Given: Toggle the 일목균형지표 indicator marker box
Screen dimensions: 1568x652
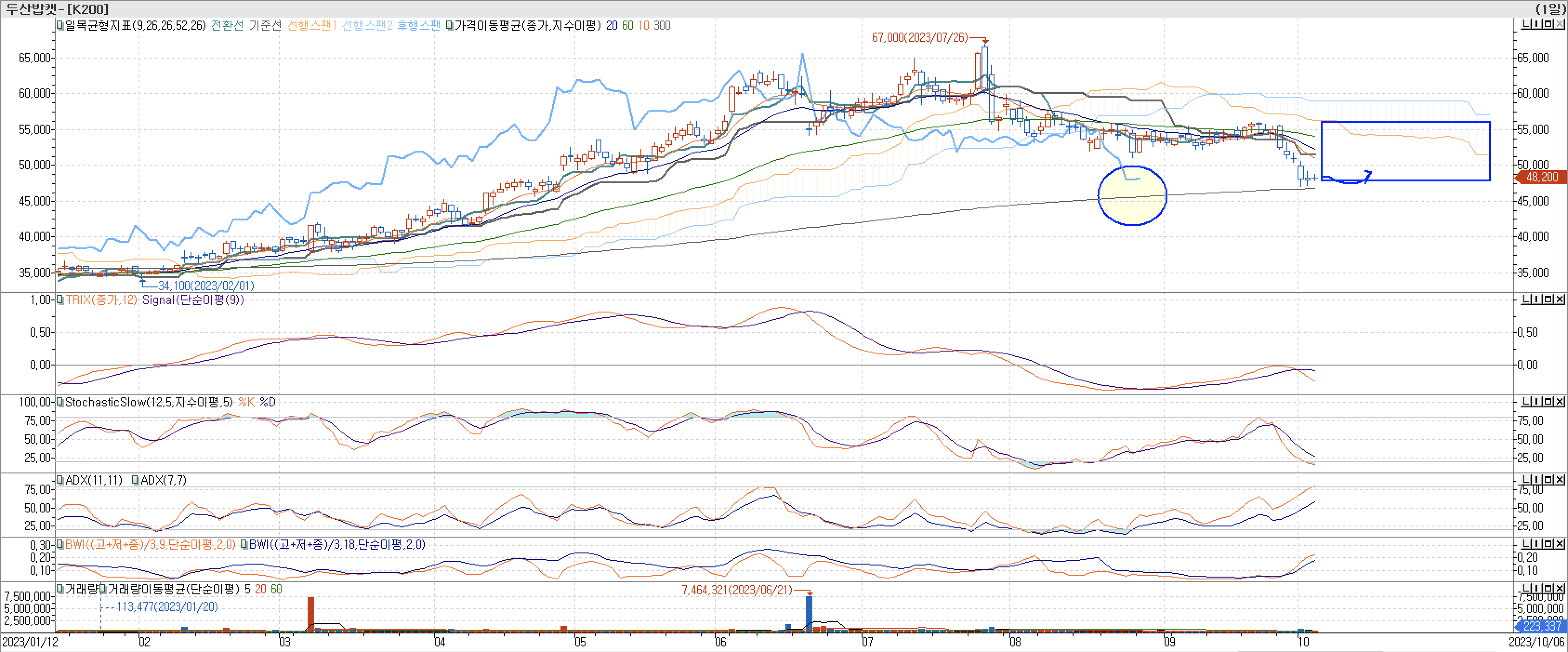Looking at the screenshot, I should click(x=59, y=25).
